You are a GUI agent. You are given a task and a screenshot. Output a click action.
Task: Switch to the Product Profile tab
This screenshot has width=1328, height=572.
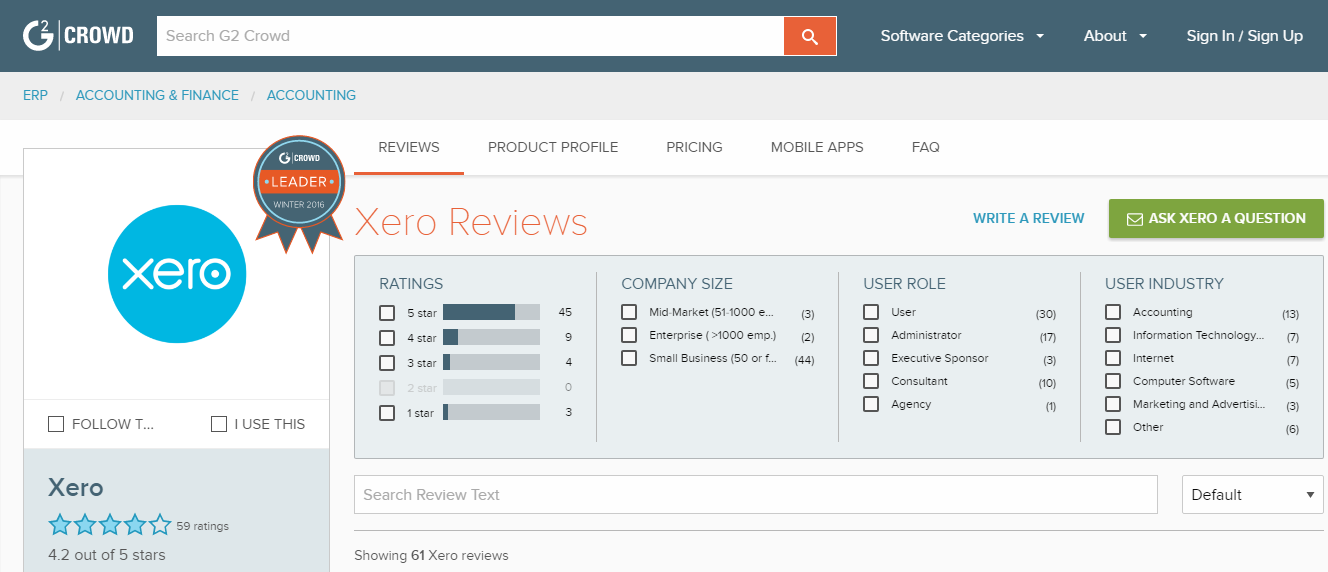[x=553, y=147]
